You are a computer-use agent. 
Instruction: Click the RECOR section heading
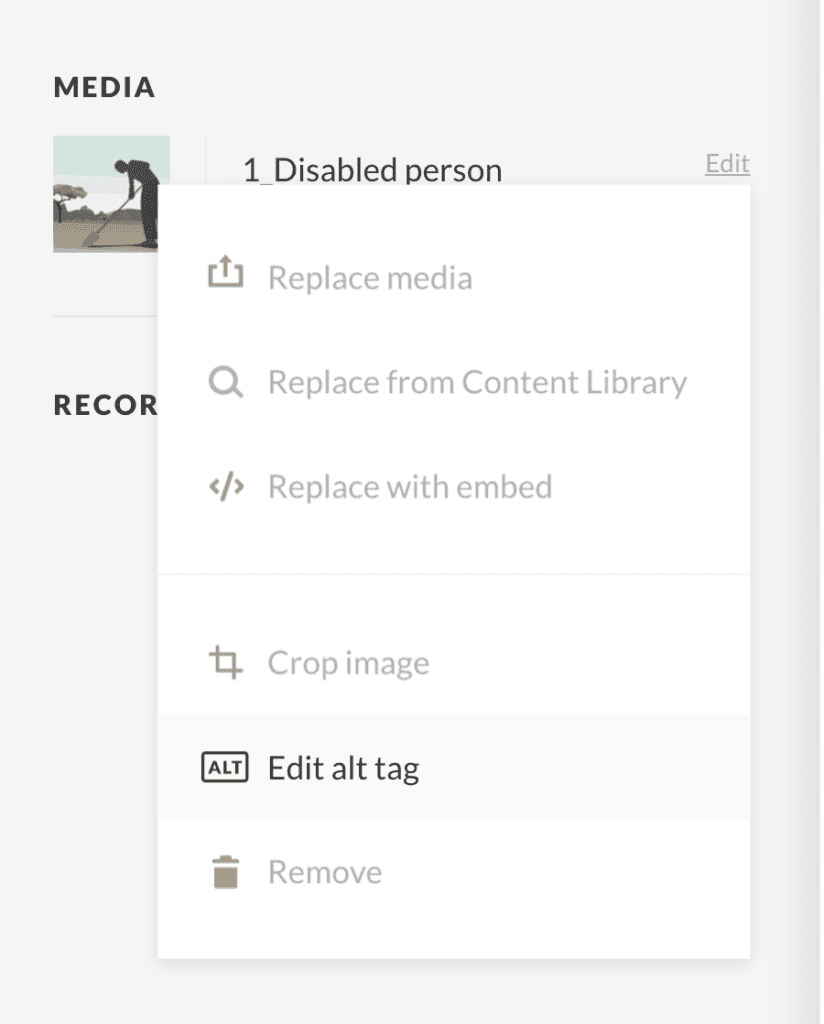coord(106,404)
